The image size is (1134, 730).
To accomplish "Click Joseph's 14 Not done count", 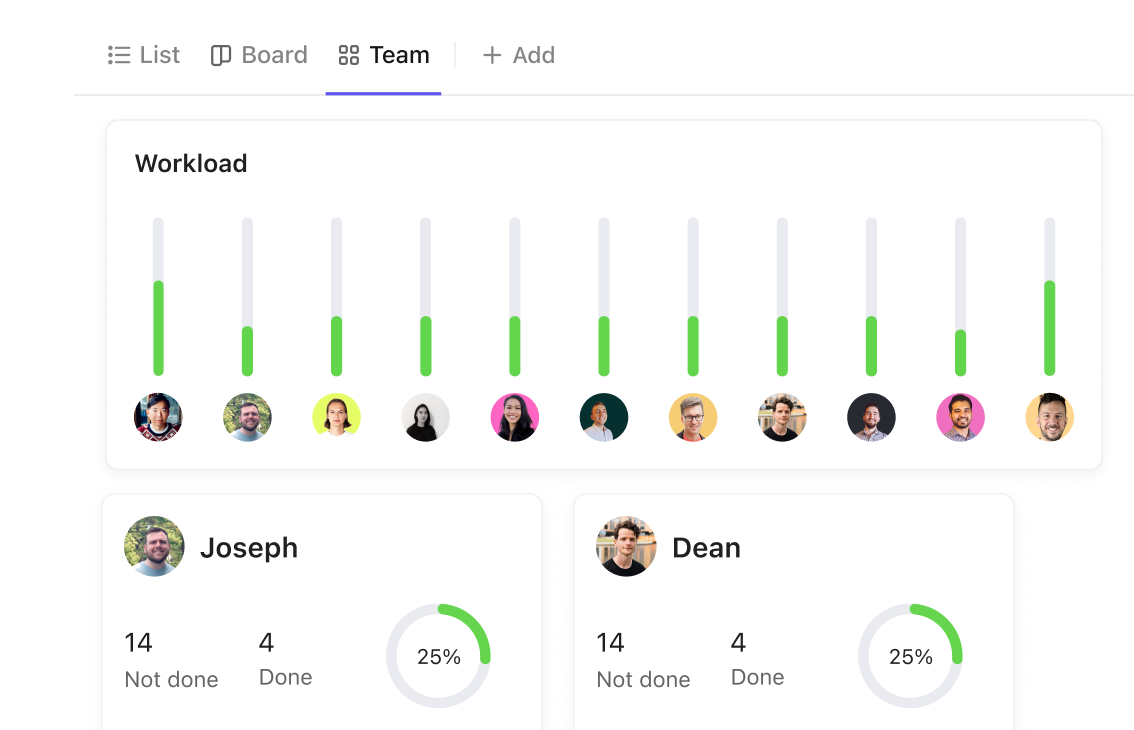I will pos(171,660).
